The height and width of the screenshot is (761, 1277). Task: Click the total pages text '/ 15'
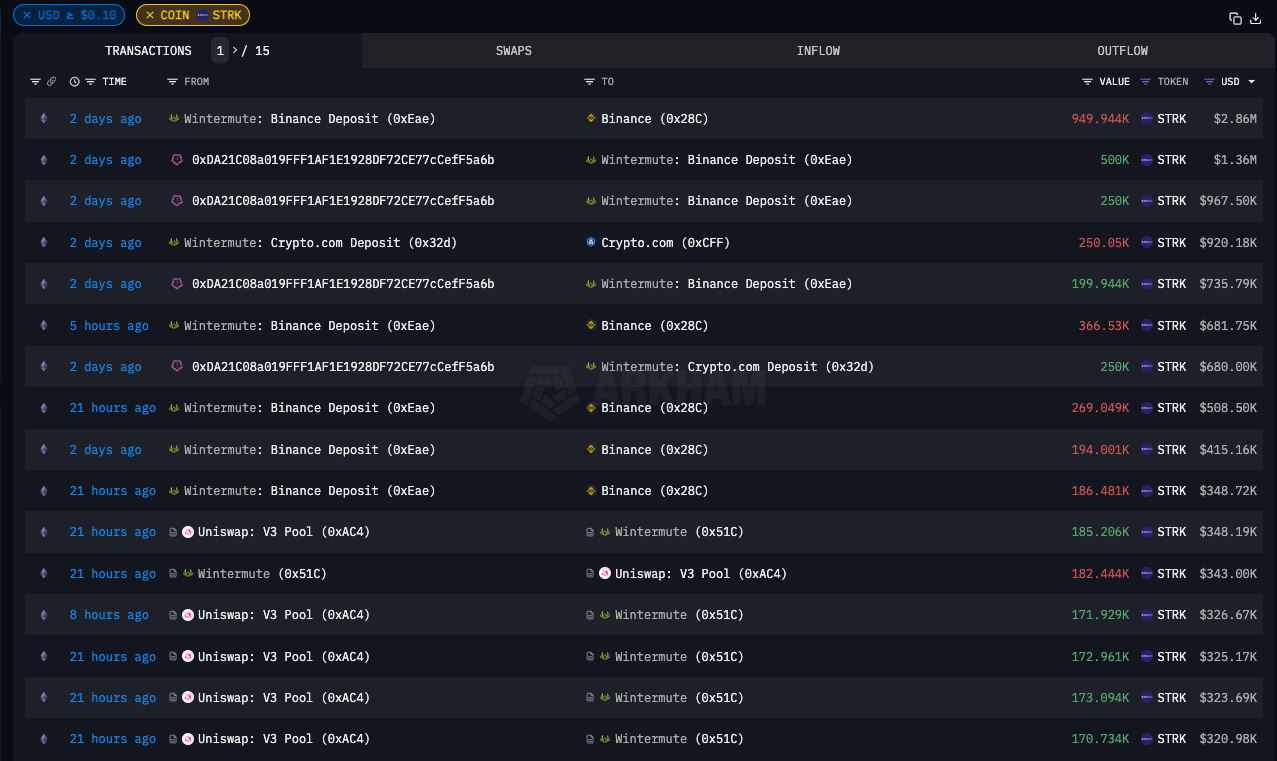pyautogui.click(x=256, y=51)
